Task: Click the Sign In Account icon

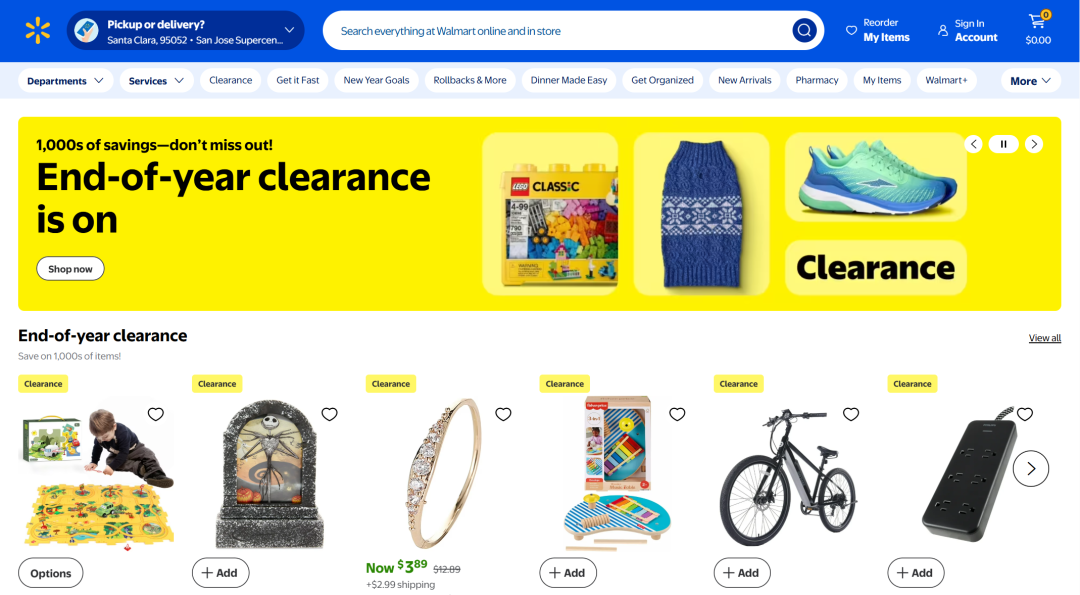Action: click(x=943, y=30)
